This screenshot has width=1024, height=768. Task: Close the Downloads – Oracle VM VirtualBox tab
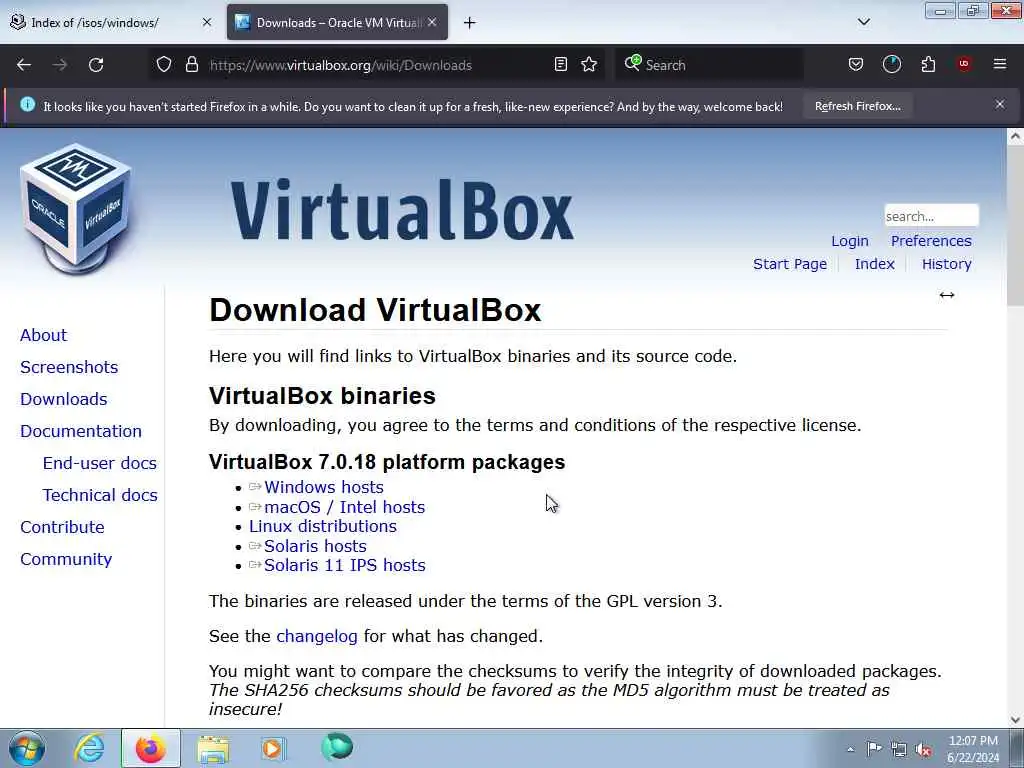(x=432, y=22)
